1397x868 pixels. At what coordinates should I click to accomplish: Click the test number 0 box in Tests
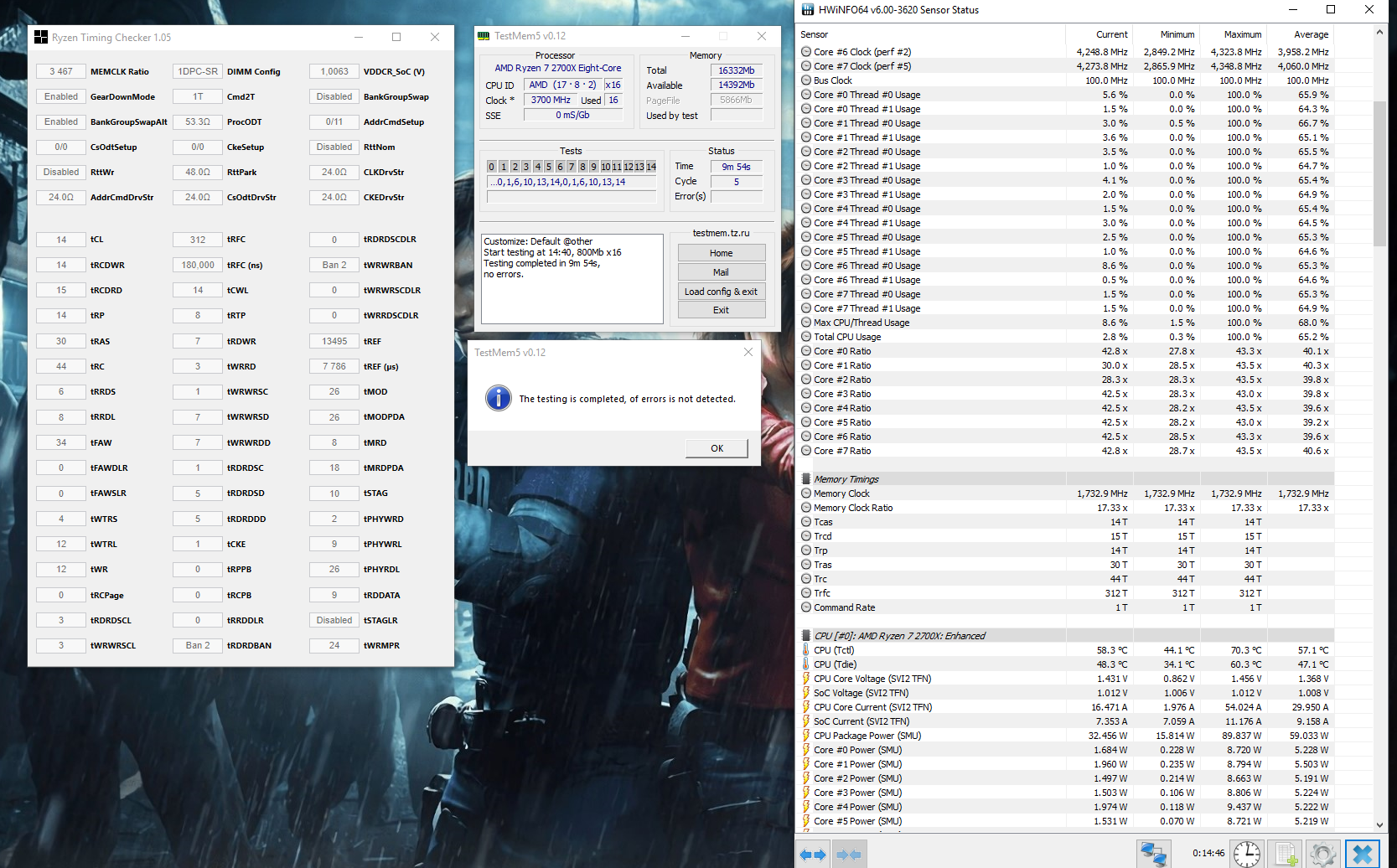(x=492, y=167)
